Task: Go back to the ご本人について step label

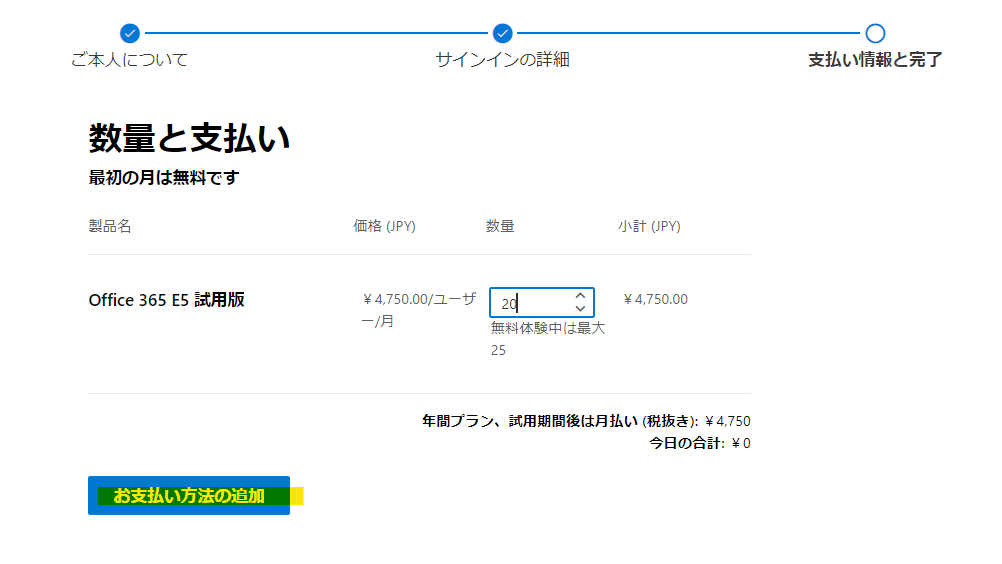Action: click(x=130, y=60)
